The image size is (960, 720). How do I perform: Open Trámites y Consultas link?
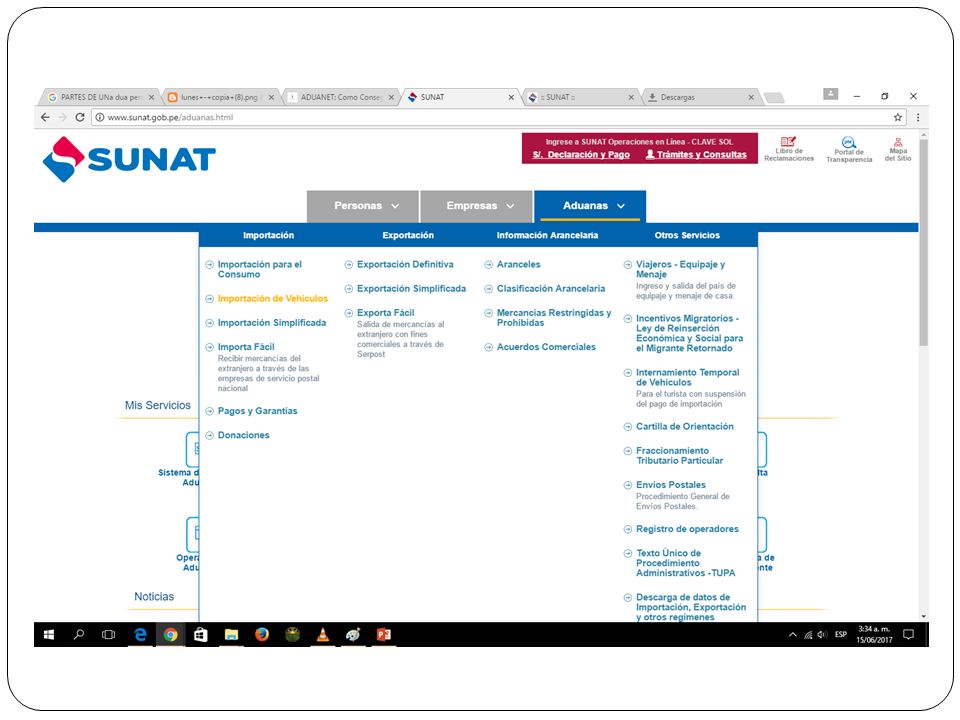pyautogui.click(x=696, y=155)
